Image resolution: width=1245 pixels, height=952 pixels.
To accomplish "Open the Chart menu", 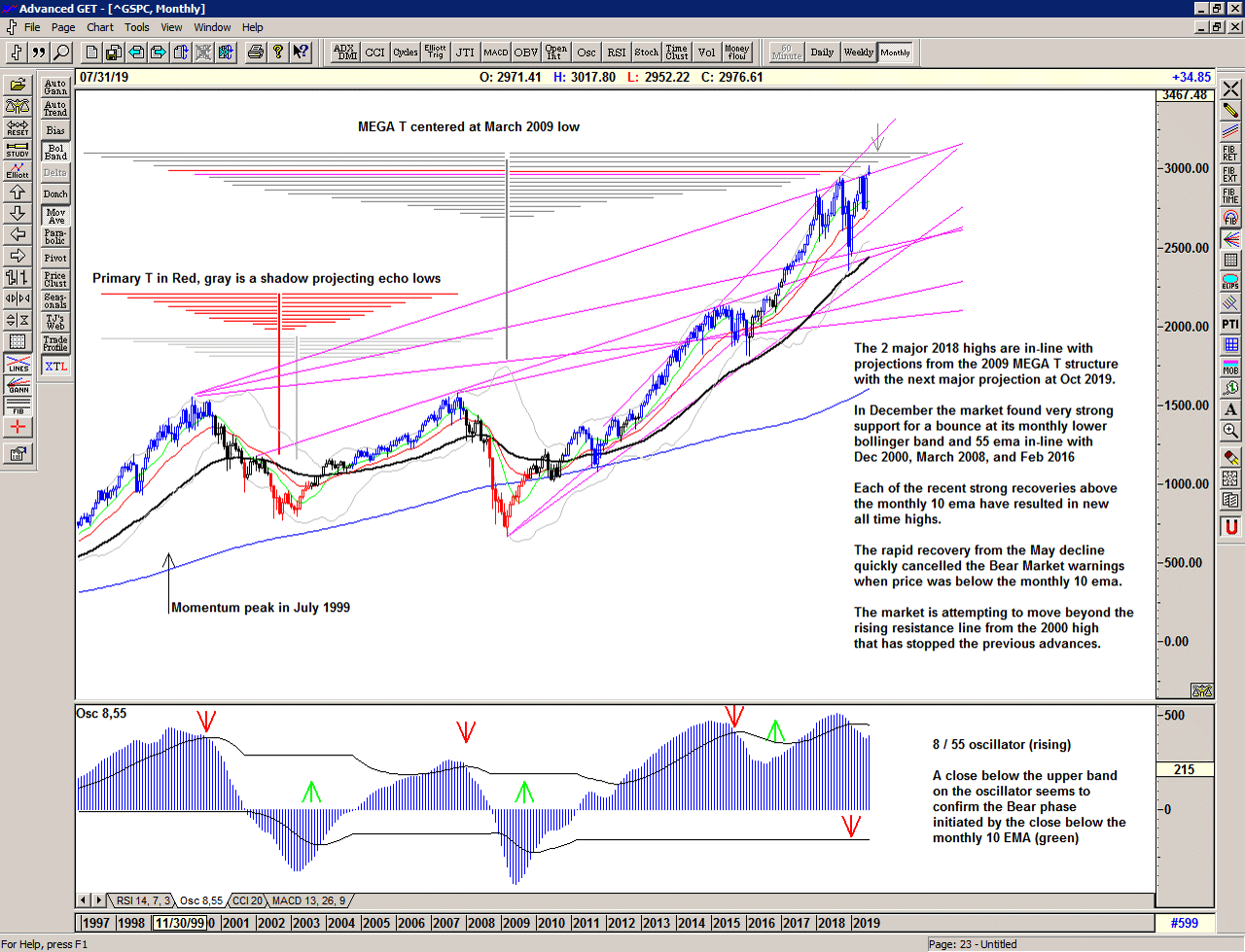I will point(100,27).
